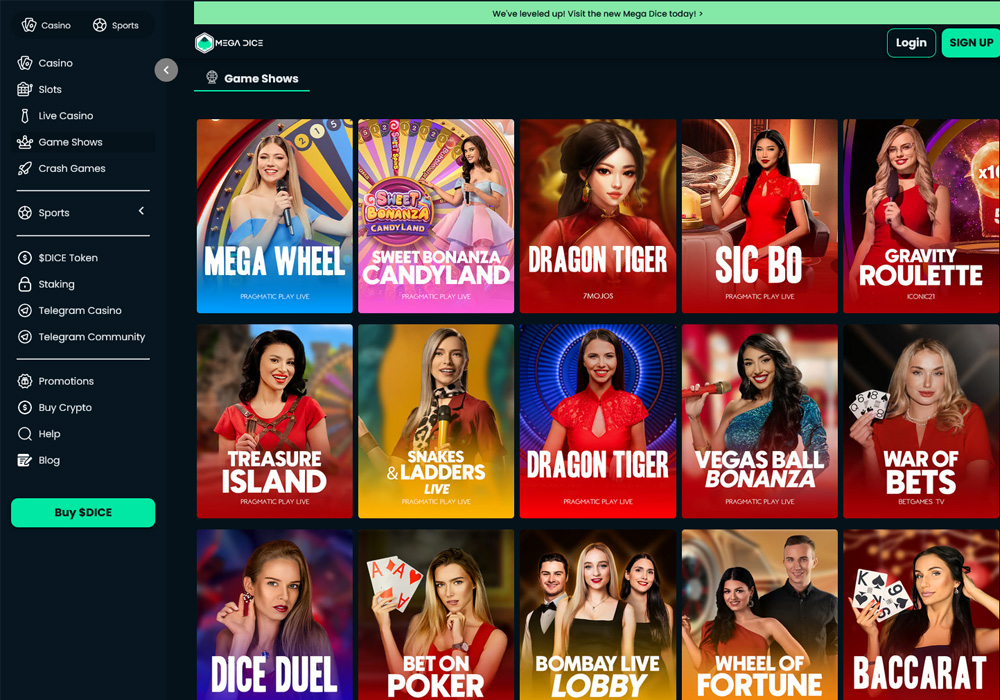Click the Buy $DICE button
Image resolution: width=1000 pixels, height=700 pixels.
tap(83, 513)
